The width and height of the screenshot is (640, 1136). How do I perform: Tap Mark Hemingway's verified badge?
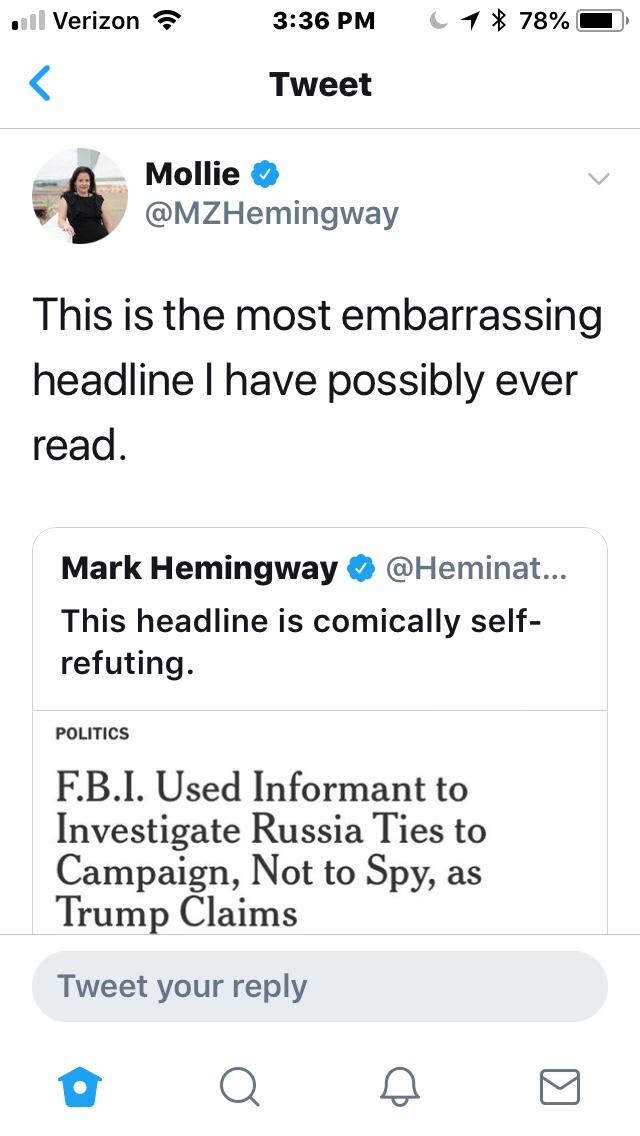pyautogui.click(x=359, y=569)
